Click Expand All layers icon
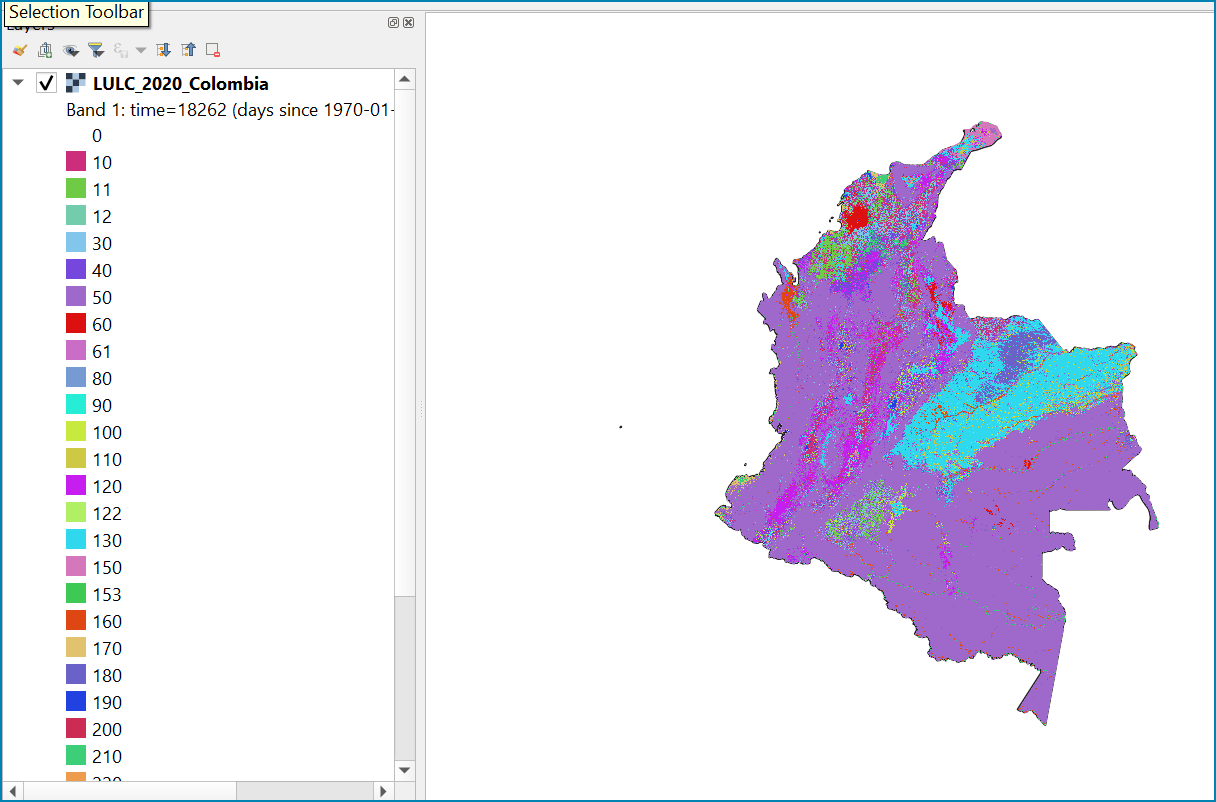 [164, 50]
